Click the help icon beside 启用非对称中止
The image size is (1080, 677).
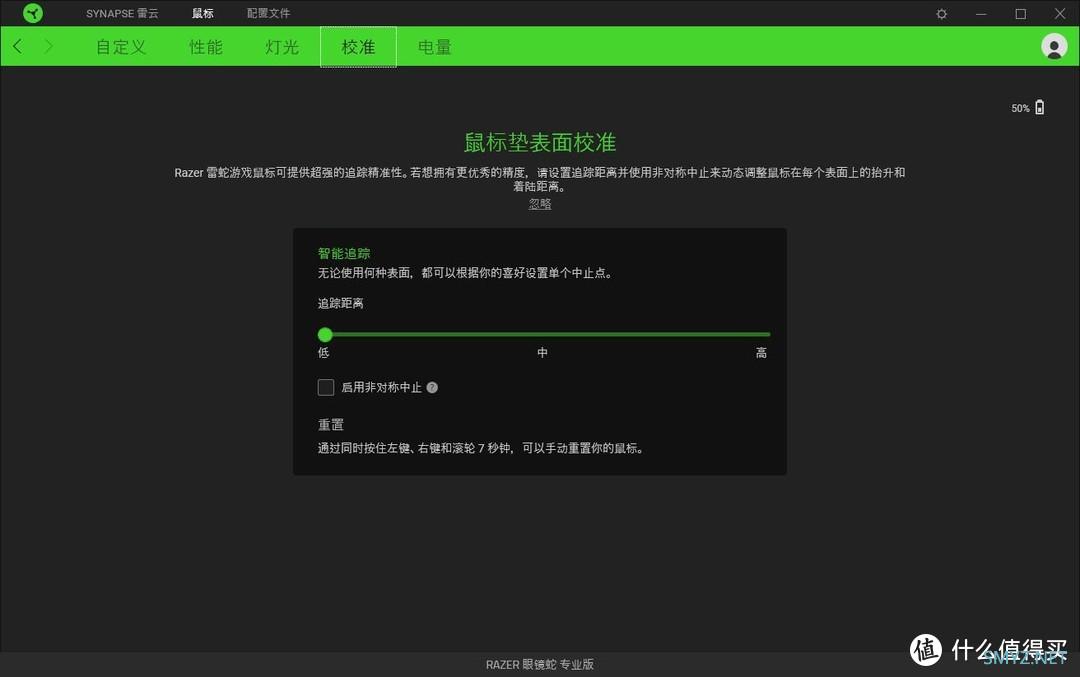tap(432, 387)
